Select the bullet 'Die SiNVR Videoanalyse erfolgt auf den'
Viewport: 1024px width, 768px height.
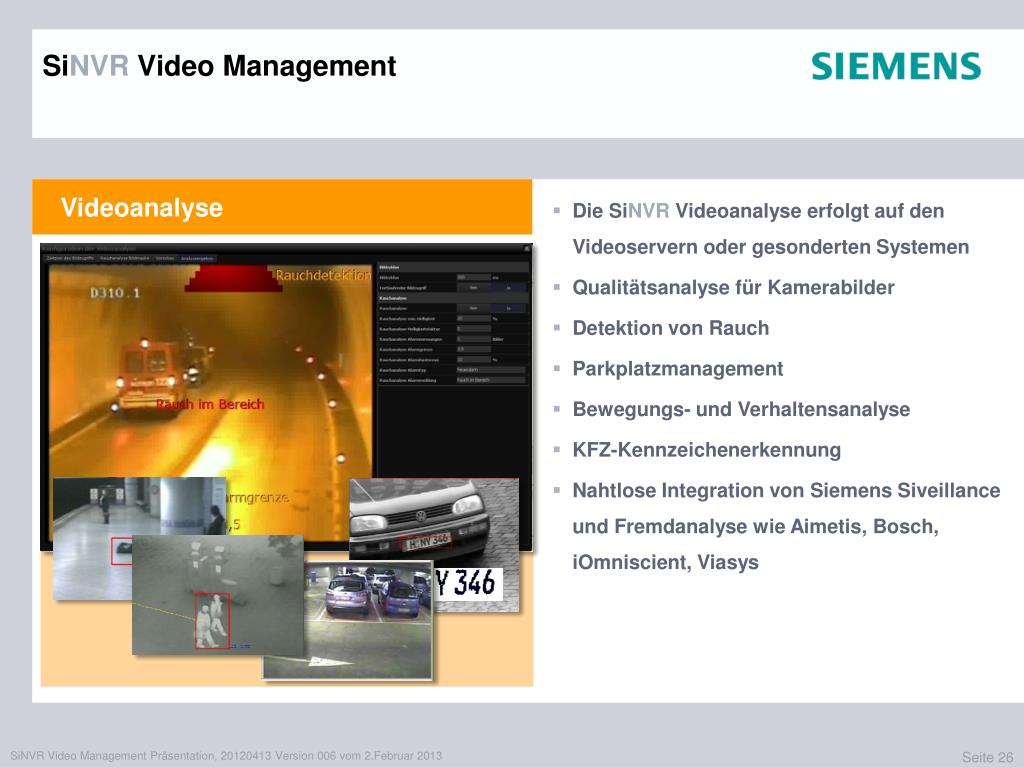click(758, 211)
